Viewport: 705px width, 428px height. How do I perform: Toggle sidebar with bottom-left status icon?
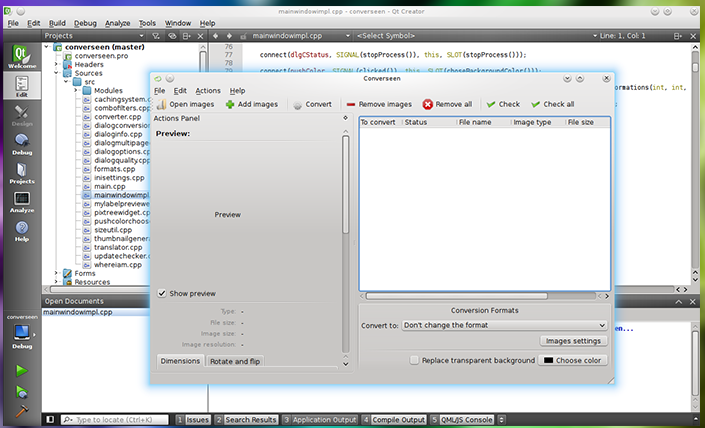click(50, 419)
